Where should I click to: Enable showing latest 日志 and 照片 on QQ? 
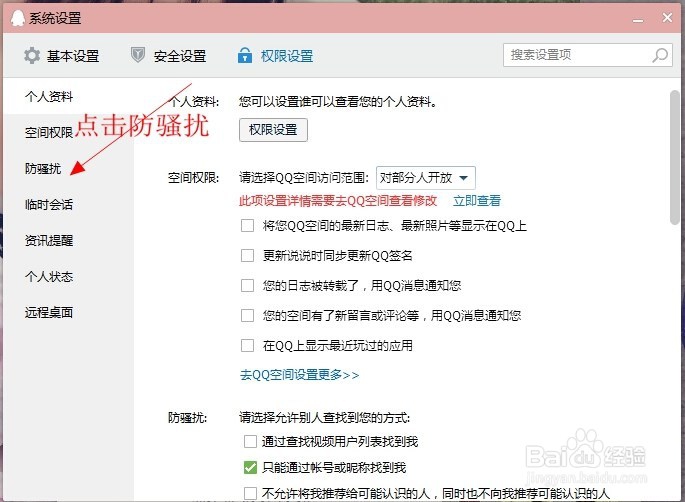pos(248,225)
